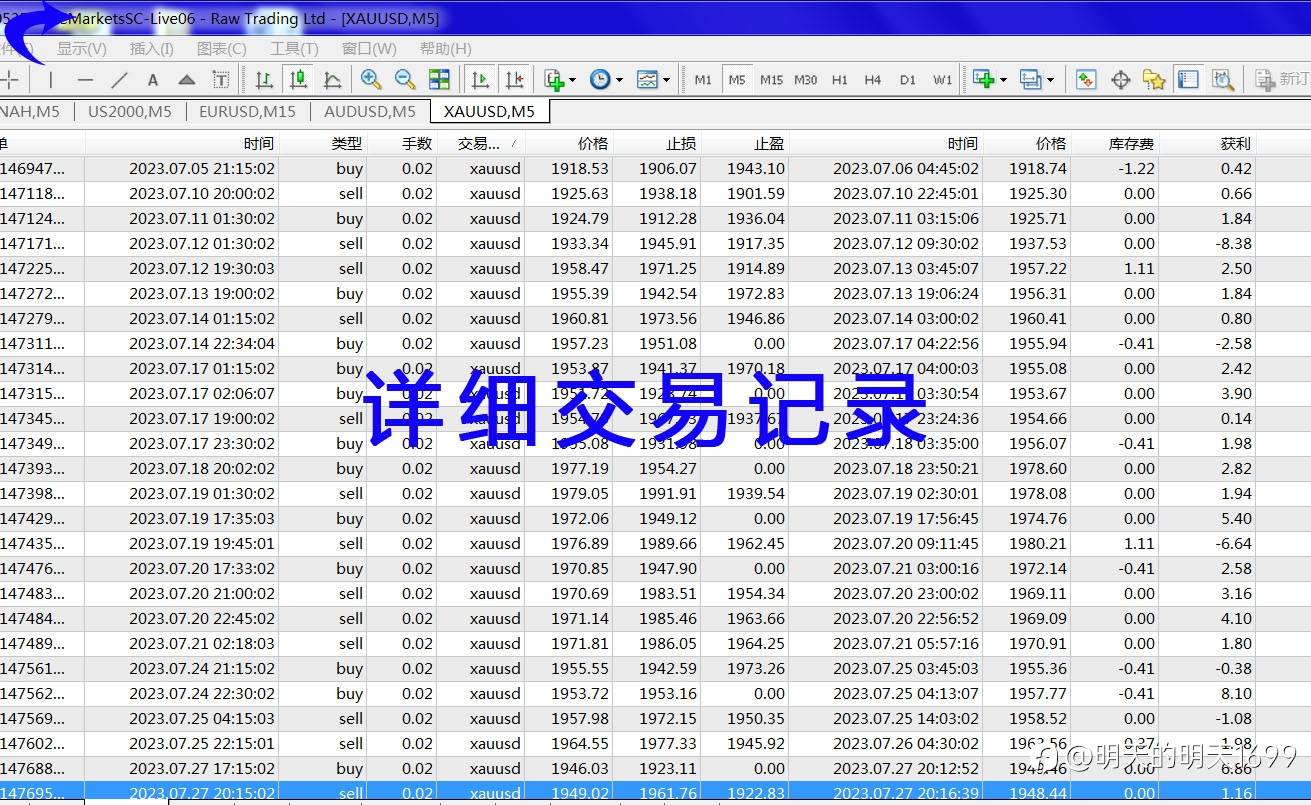1311x805 pixels.
Task: Open the 图表(C) menu
Action: click(x=221, y=48)
